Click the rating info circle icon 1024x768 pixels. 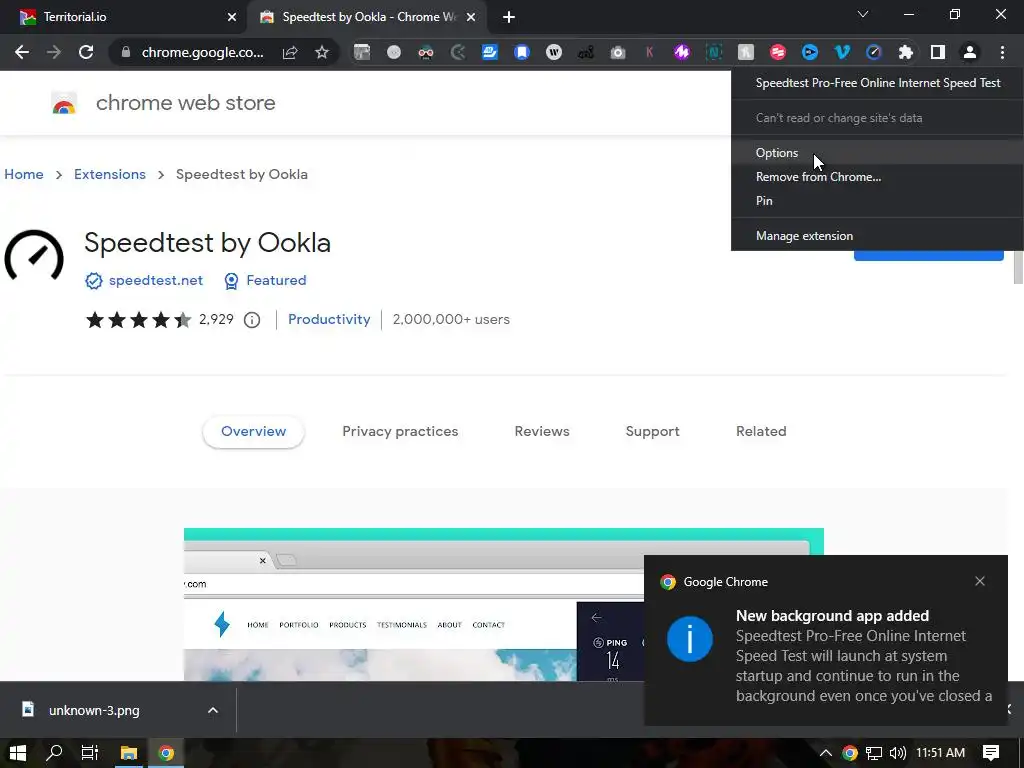pyautogui.click(x=252, y=320)
